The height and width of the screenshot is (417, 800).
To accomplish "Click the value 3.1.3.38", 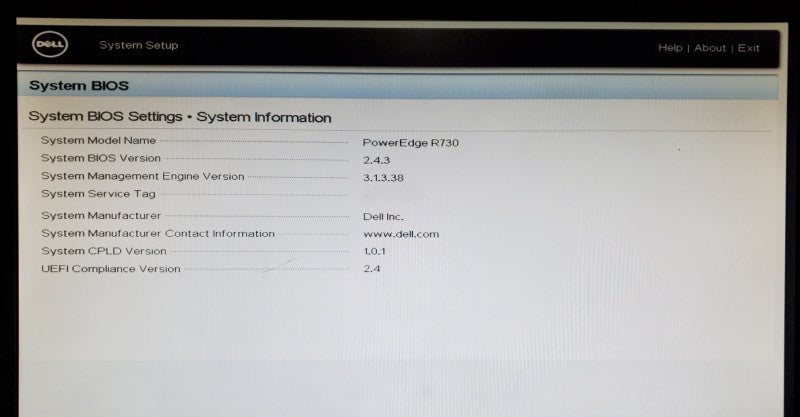I will tap(383, 178).
